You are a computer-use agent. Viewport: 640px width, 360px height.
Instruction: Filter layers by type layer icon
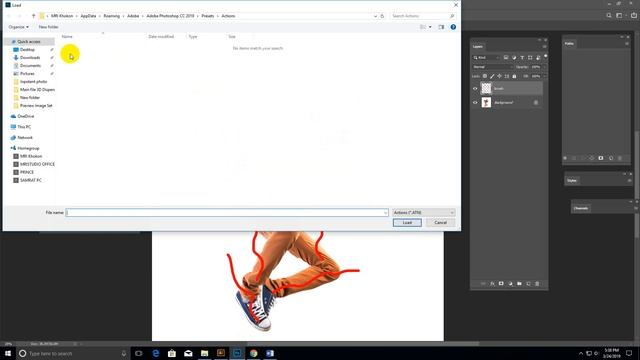click(x=522, y=58)
